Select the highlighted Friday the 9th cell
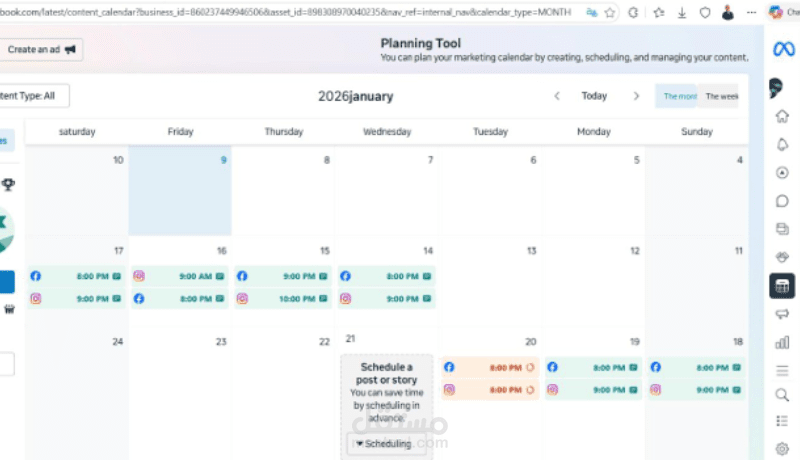Image resolution: width=800 pixels, height=460 pixels. pos(180,191)
